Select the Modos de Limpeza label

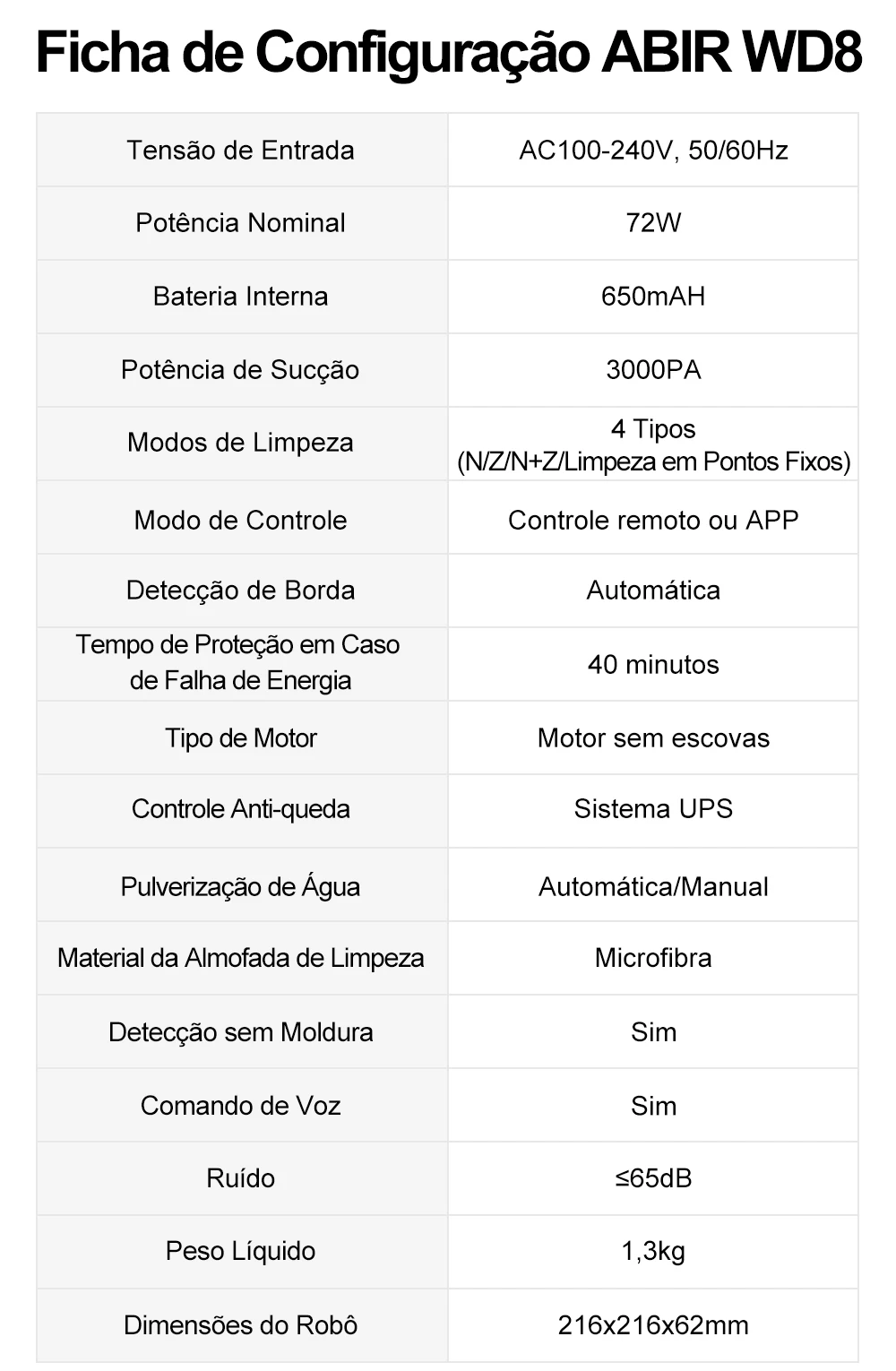(240, 442)
